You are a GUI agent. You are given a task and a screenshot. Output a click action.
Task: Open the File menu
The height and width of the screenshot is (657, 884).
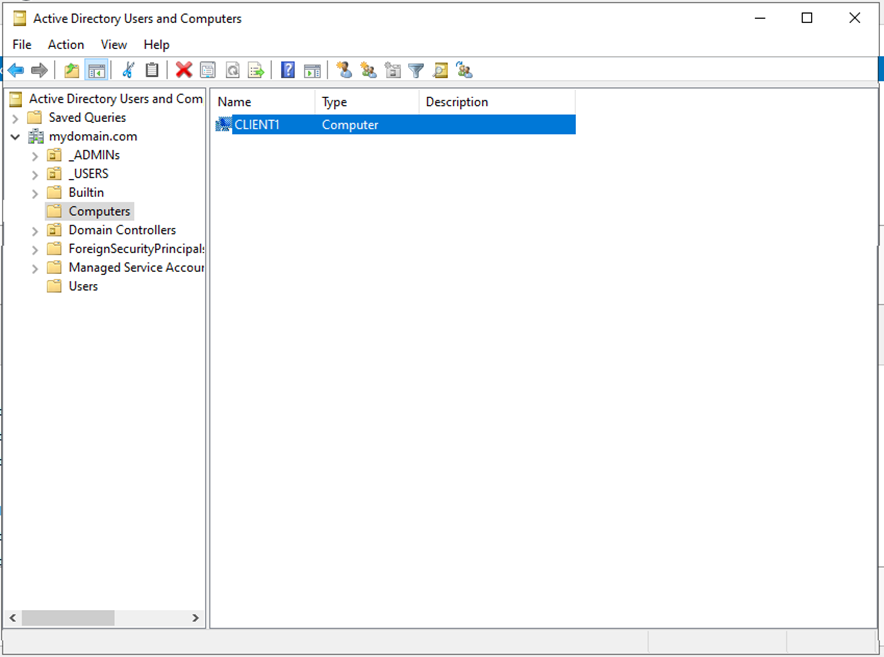point(22,45)
